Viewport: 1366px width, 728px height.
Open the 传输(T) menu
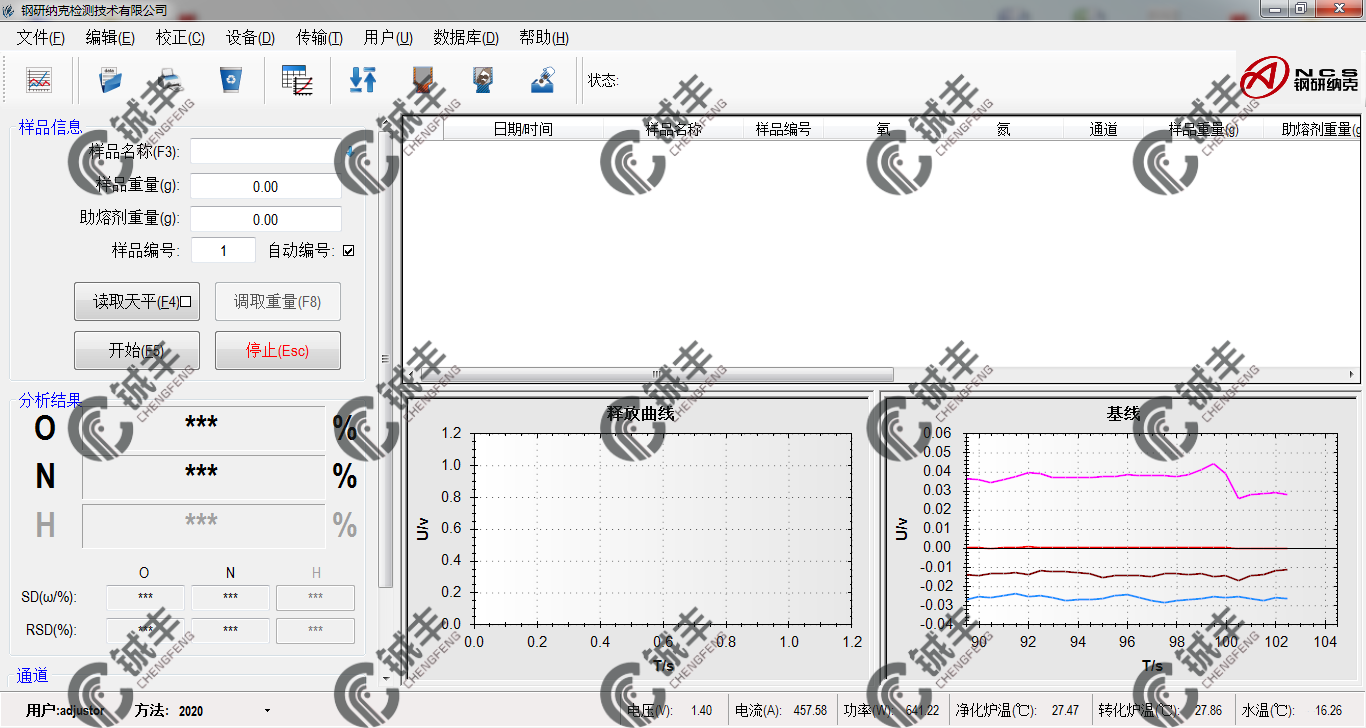[x=319, y=38]
